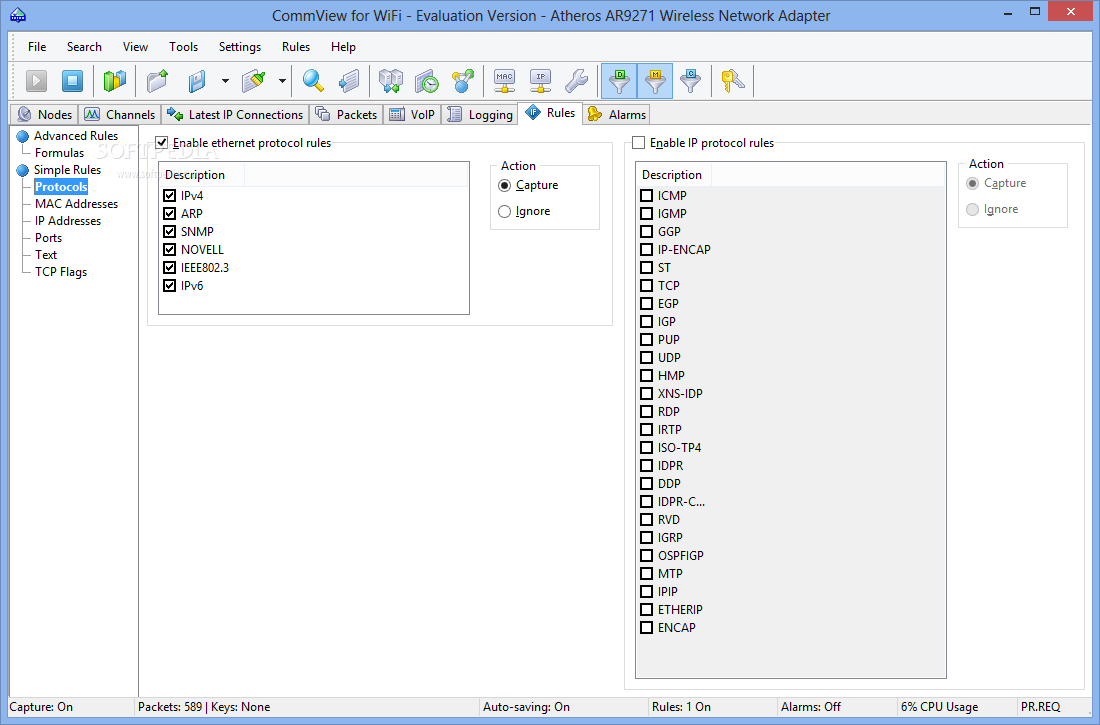Toggle the control packets funnel (C) icon

tap(691, 81)
